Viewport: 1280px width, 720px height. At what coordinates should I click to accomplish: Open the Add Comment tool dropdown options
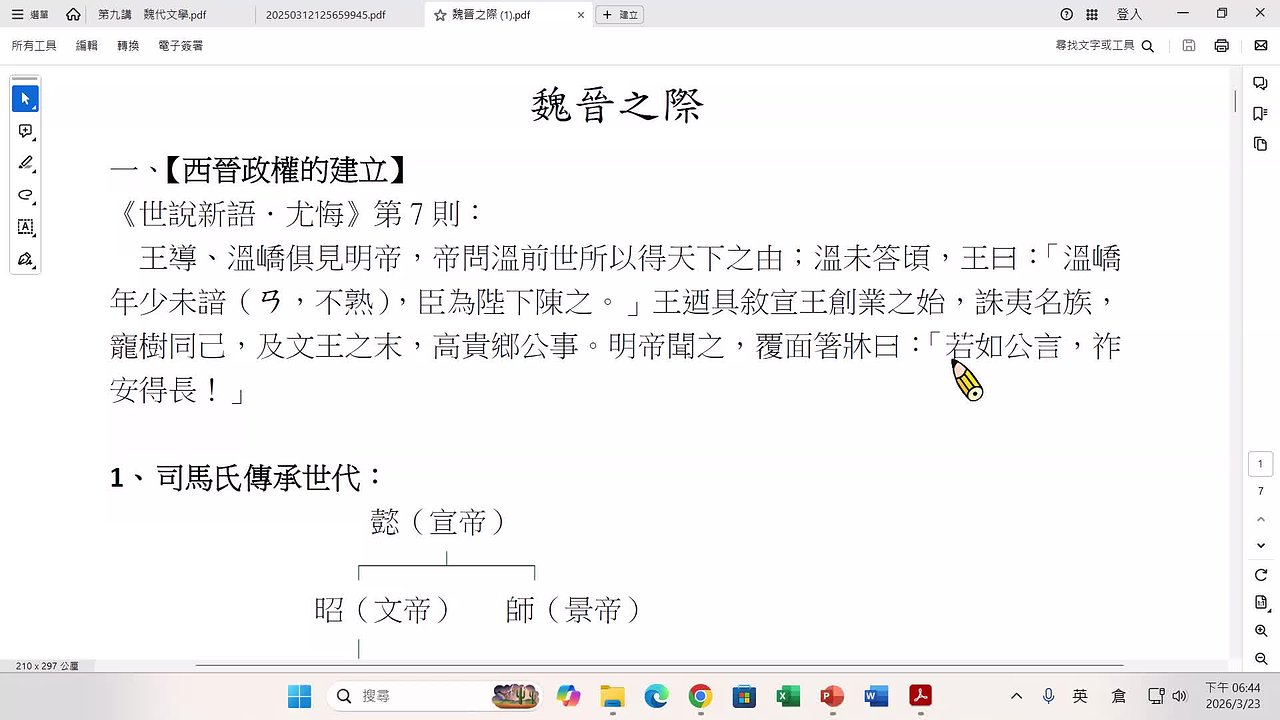(x=36, y=140)
